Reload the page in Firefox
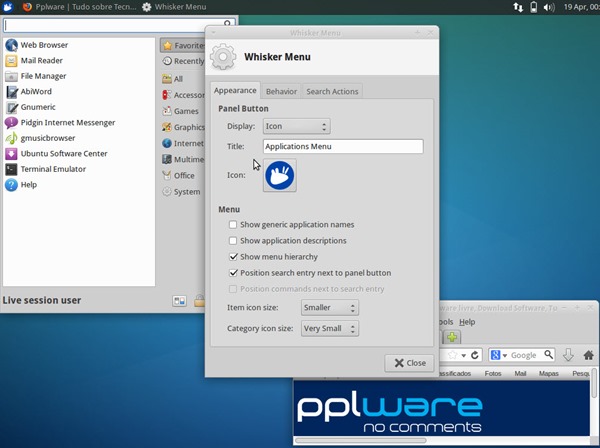The height and width of the screenshot is (448, 600). [x=475, y=355]
